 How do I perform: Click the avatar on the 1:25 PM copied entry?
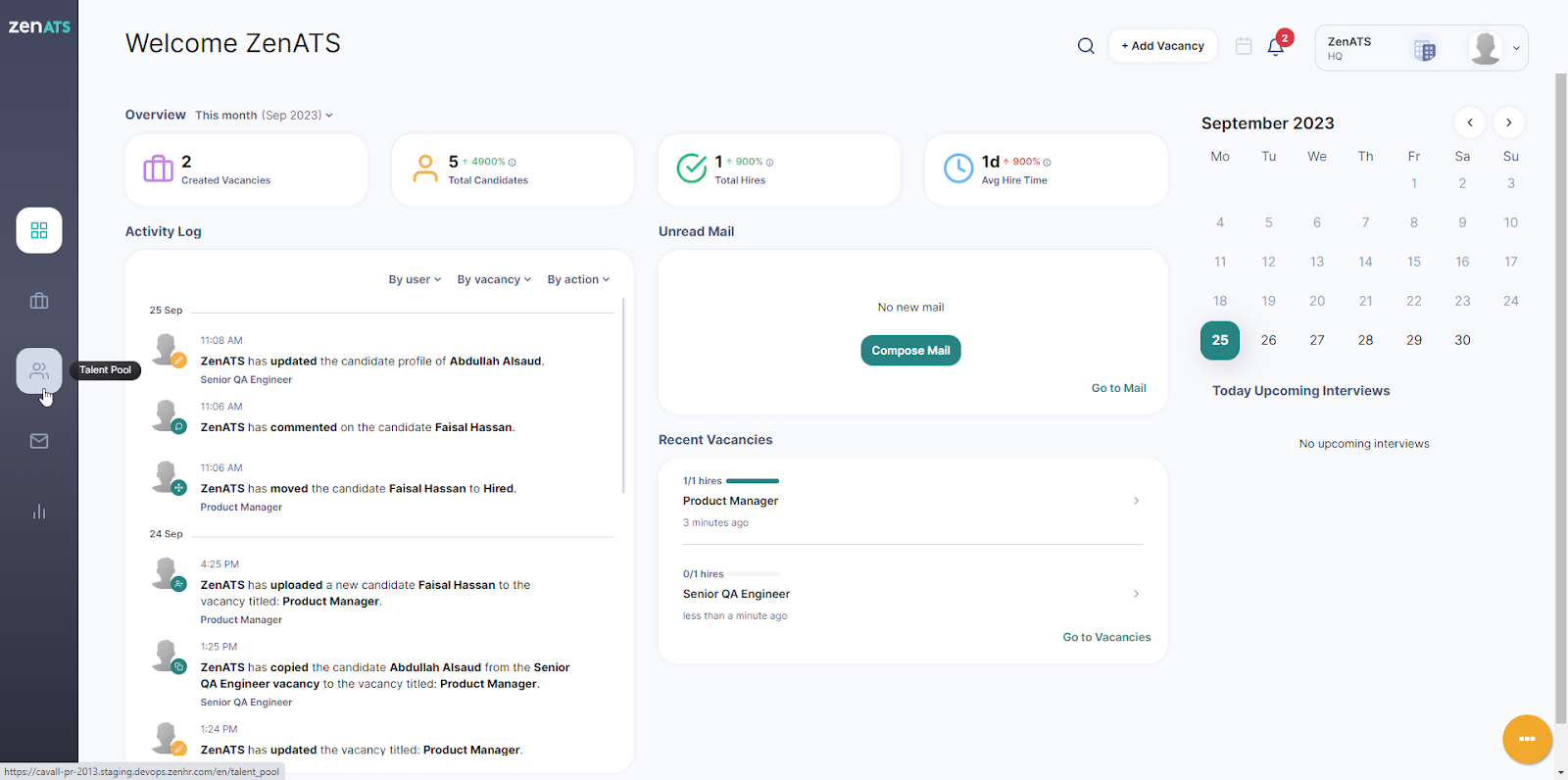tap(167, 655)
